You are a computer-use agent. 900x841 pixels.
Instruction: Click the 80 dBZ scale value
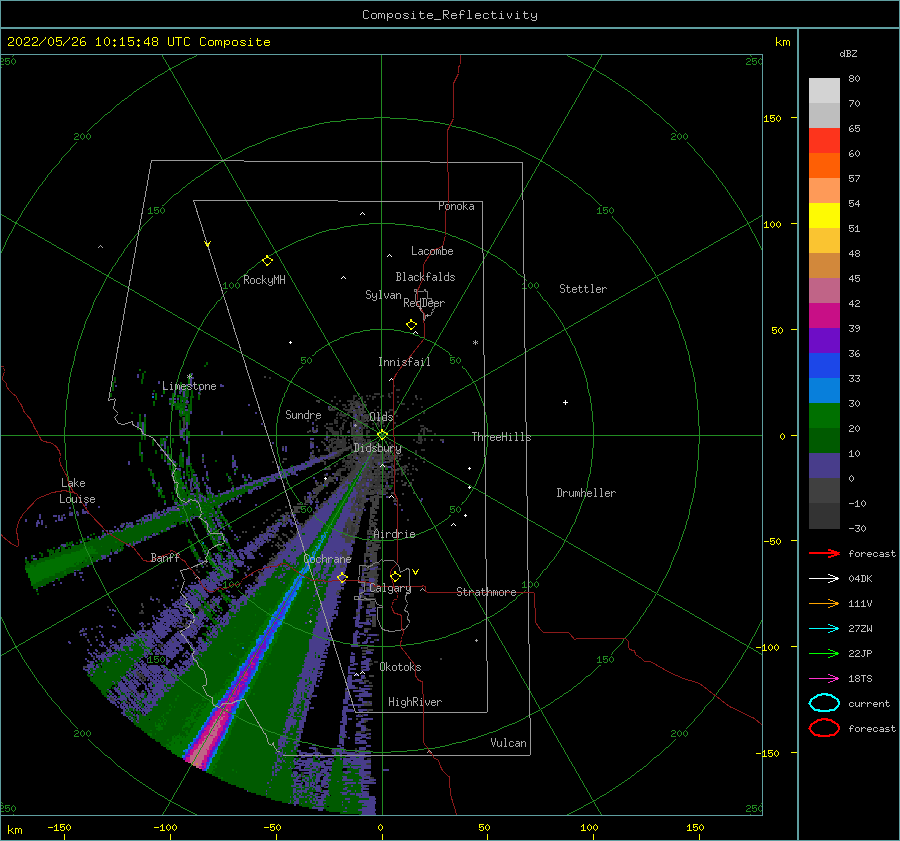pos(854,79)
